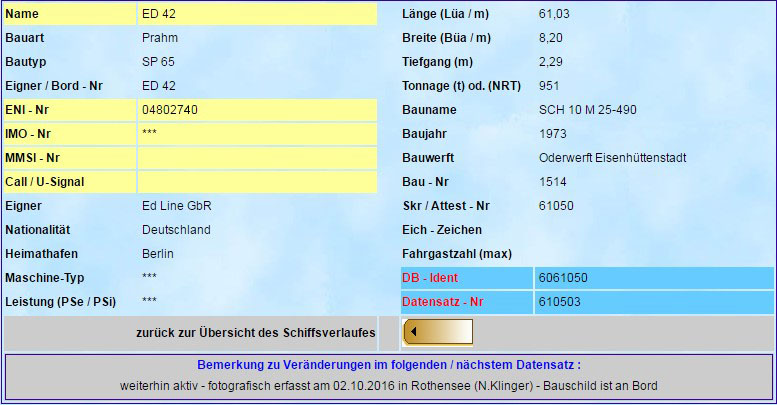777x405 pixels.
Task: Click the back arrow button
Action: (x=438, y=332)
